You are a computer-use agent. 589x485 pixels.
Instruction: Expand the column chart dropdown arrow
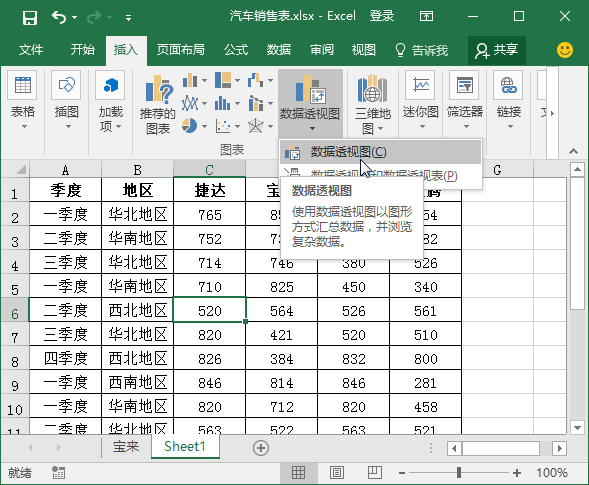204,80
